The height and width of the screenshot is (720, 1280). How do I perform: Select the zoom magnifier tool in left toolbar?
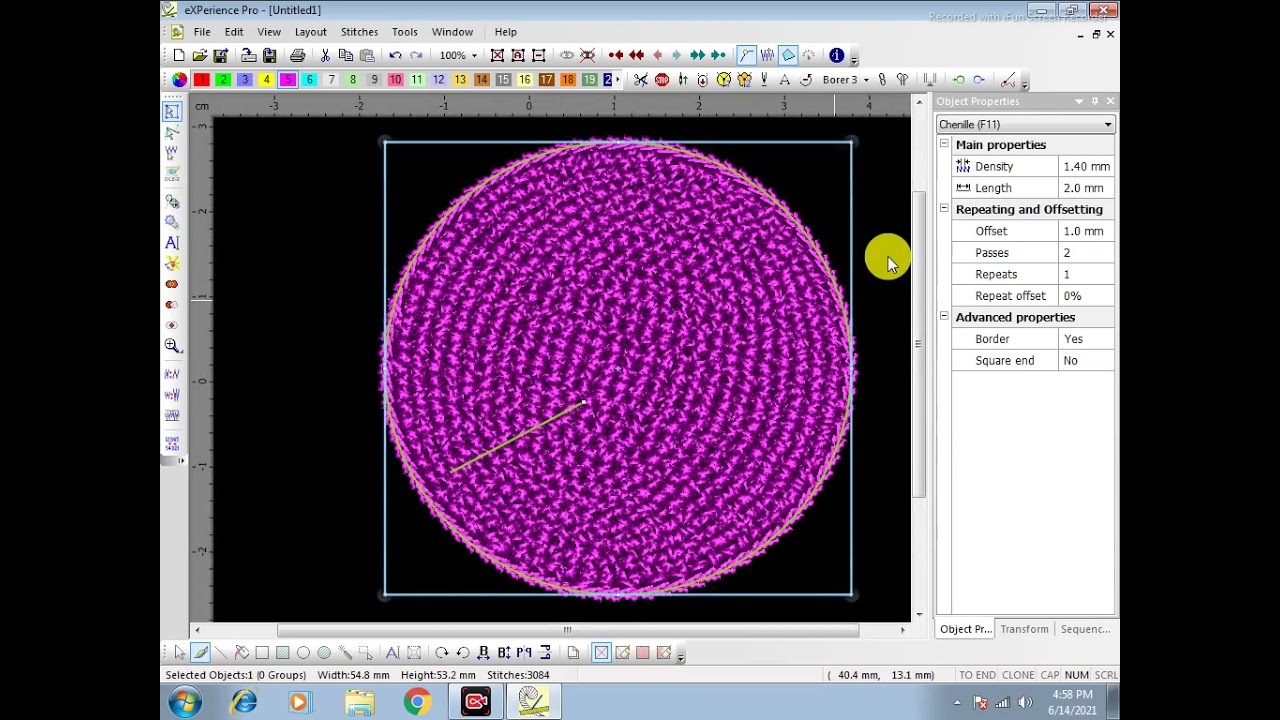(172, 346)
